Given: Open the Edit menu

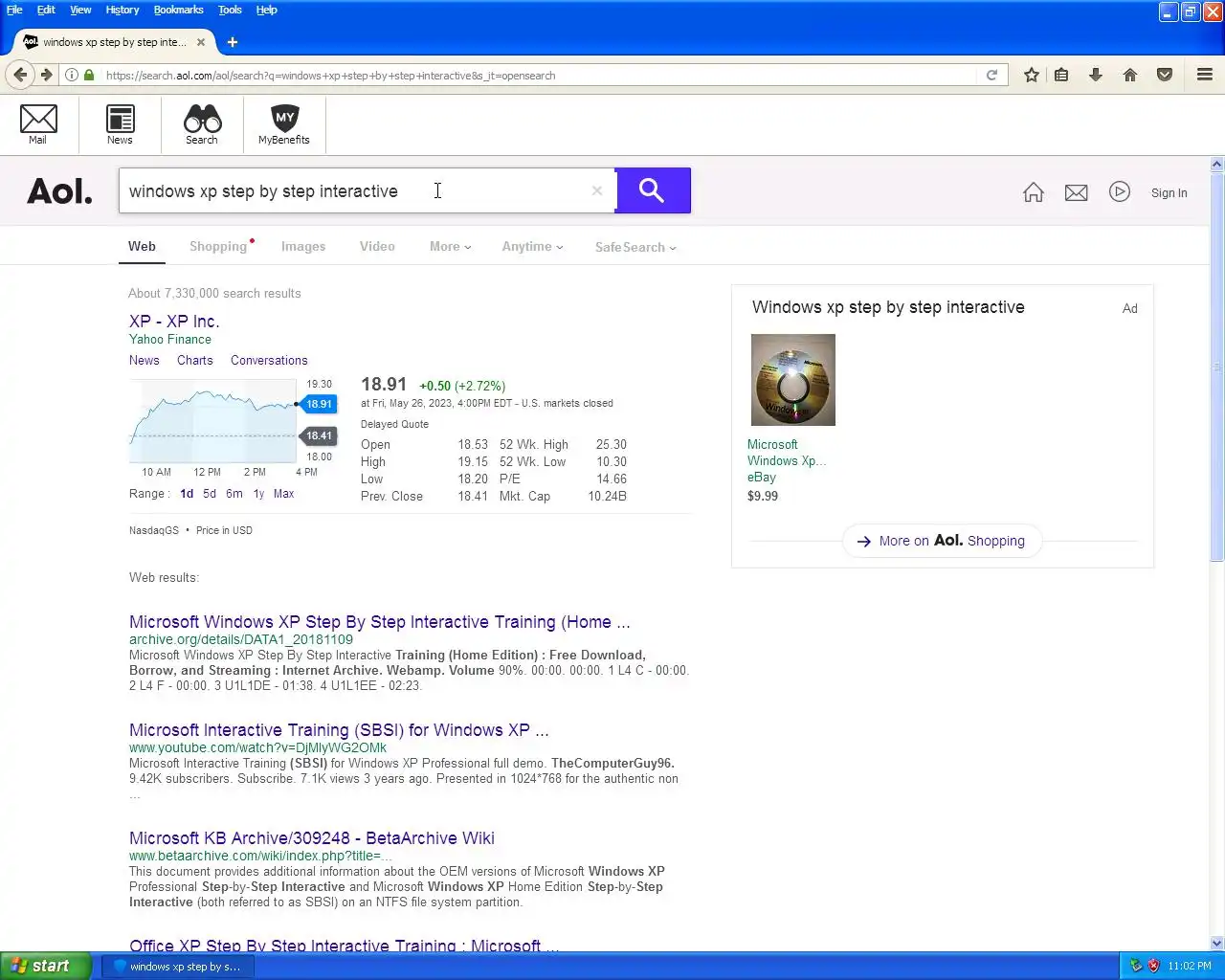Looking at the screenshot, I should [46, 10].
